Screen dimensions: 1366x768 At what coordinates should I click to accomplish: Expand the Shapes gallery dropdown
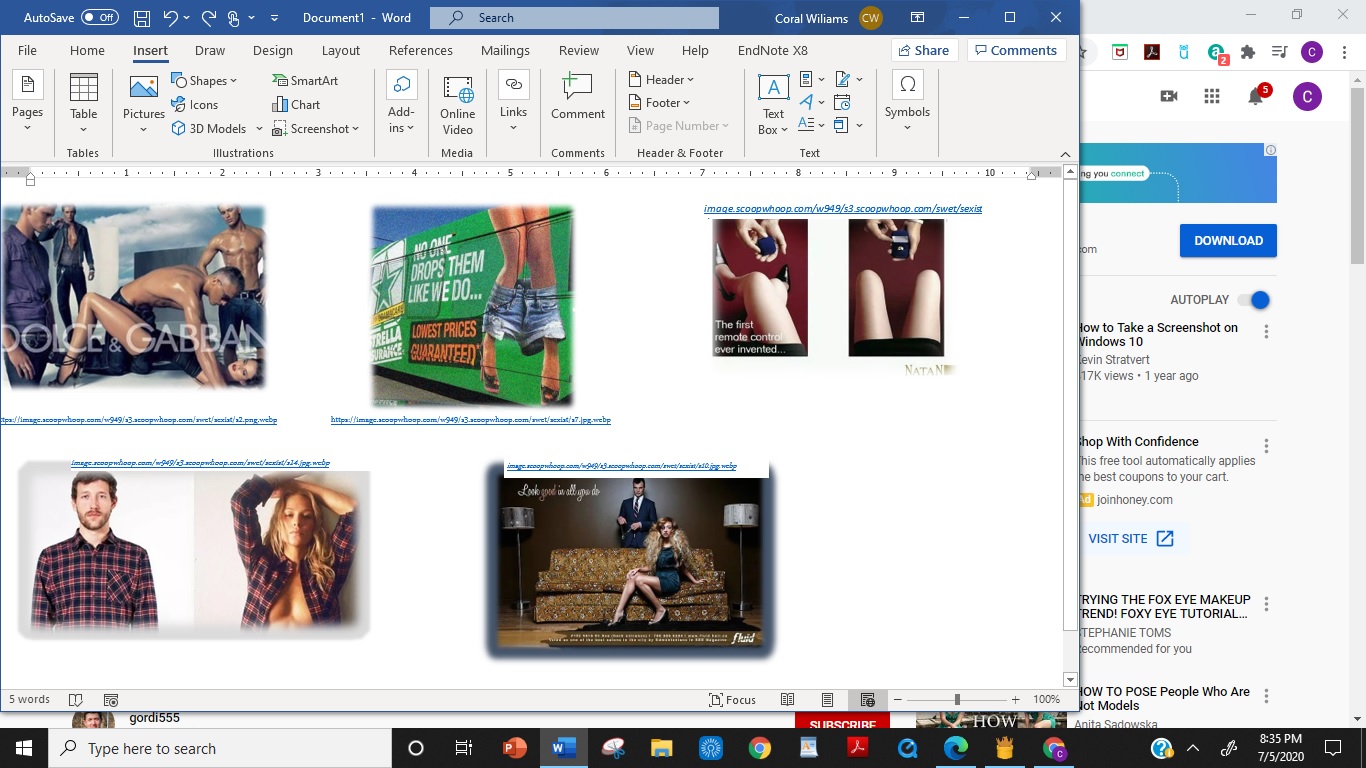tap(233, 81)
